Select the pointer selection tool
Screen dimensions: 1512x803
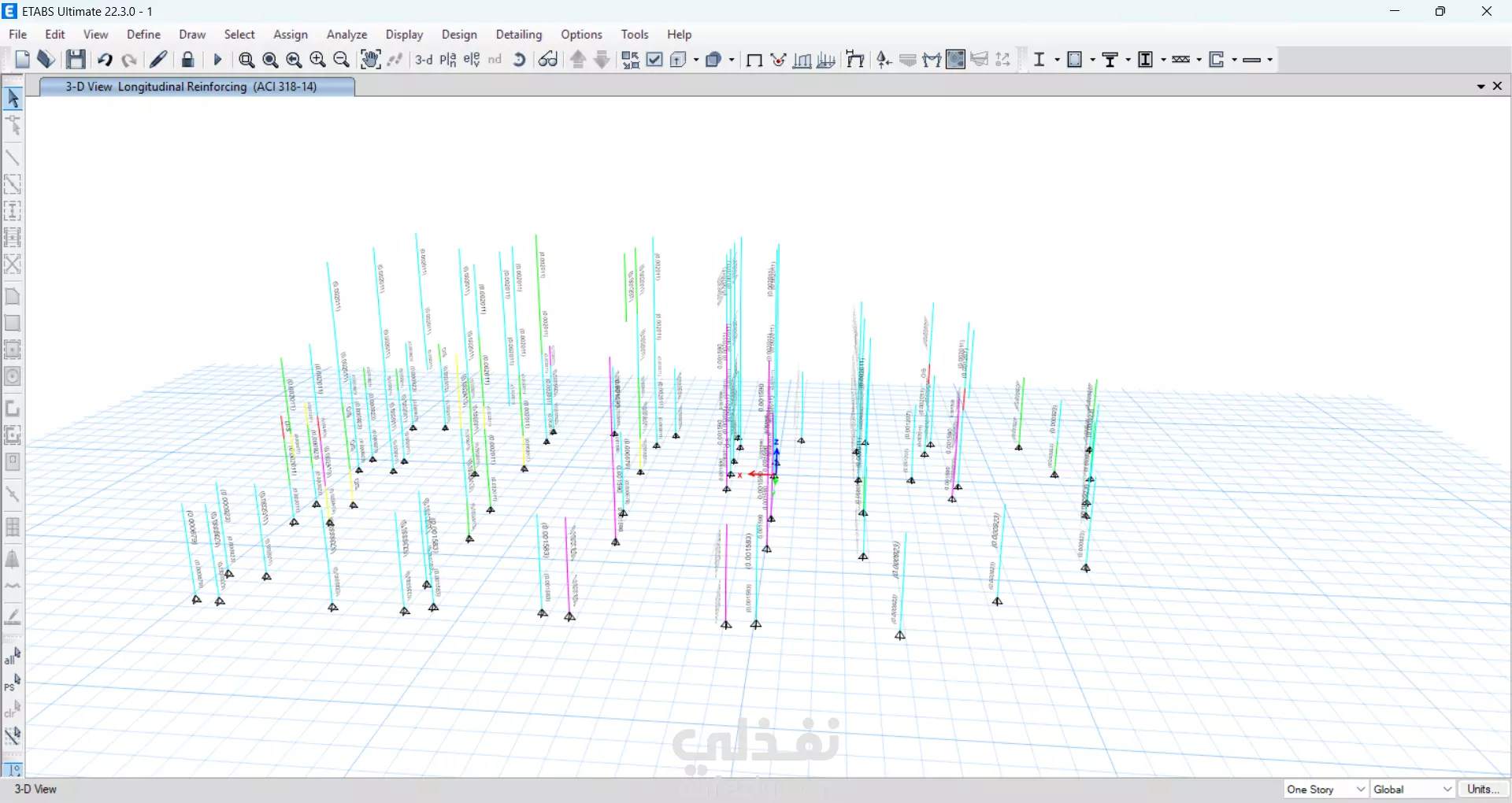tap(13, 98)
